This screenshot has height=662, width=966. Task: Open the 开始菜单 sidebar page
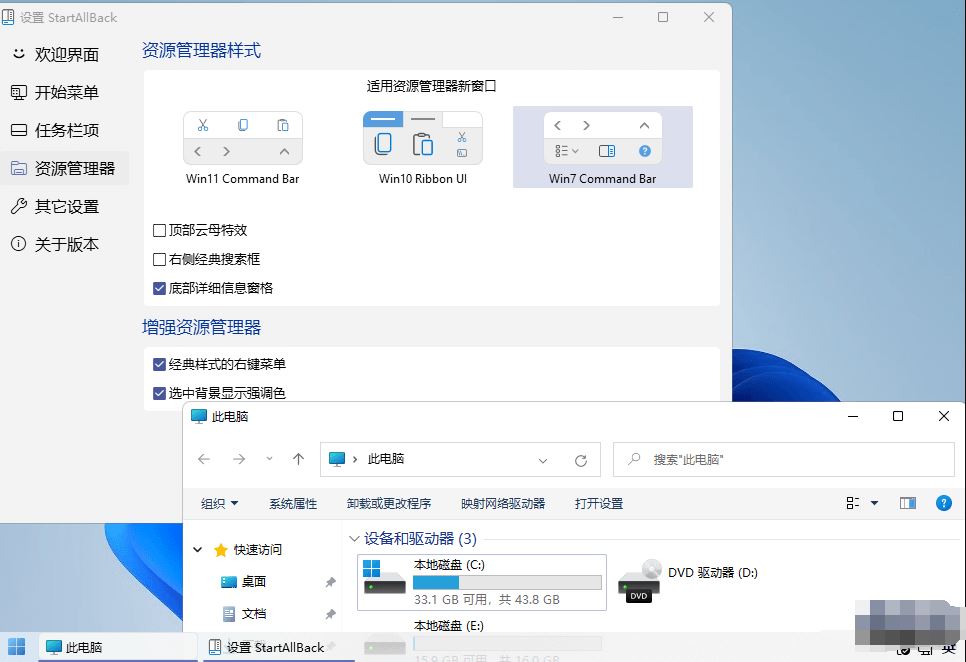click(66, 92)
